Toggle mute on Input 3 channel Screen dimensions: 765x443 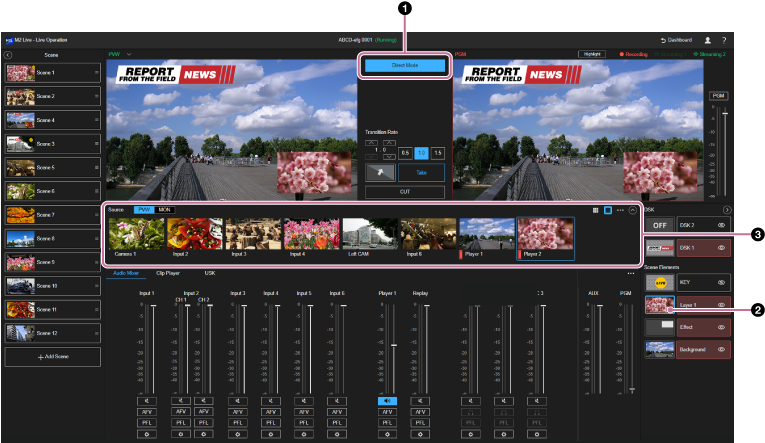pyautogui.click(x=238, y=401)
